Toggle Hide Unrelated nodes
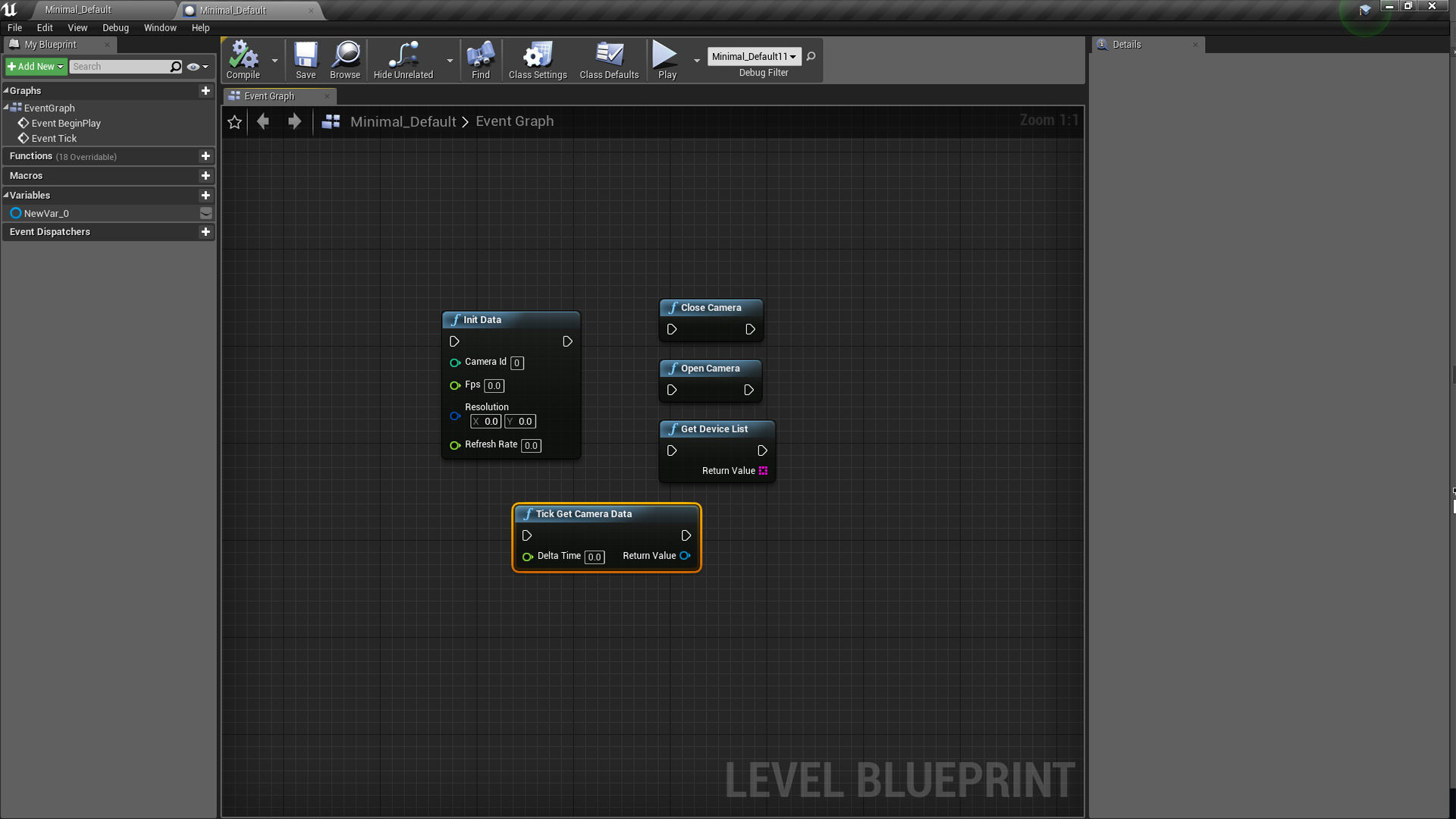1456x819 pixels. pos(403,60)
